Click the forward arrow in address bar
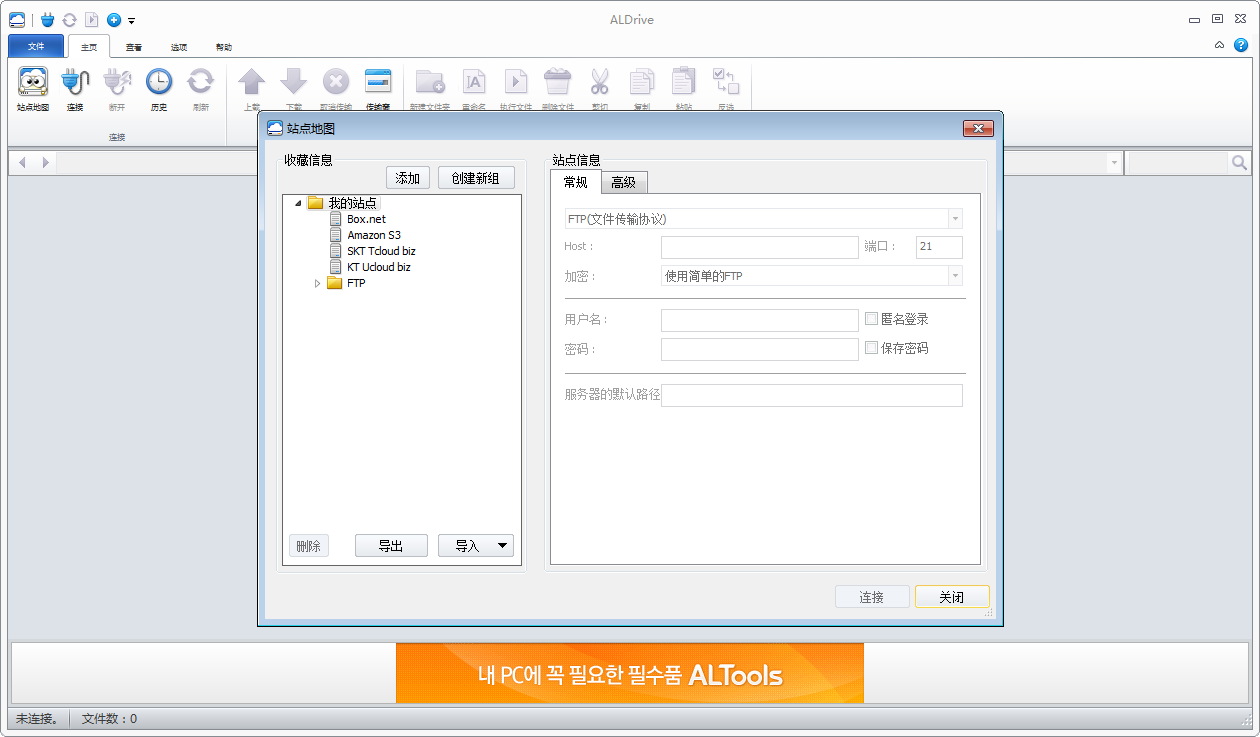Image resolution: width=1260 pixels, height=737 pixels. point(45,162)
